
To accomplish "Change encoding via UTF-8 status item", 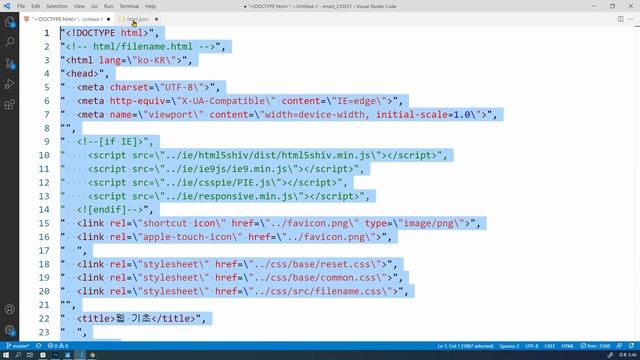I will (532, 346).
